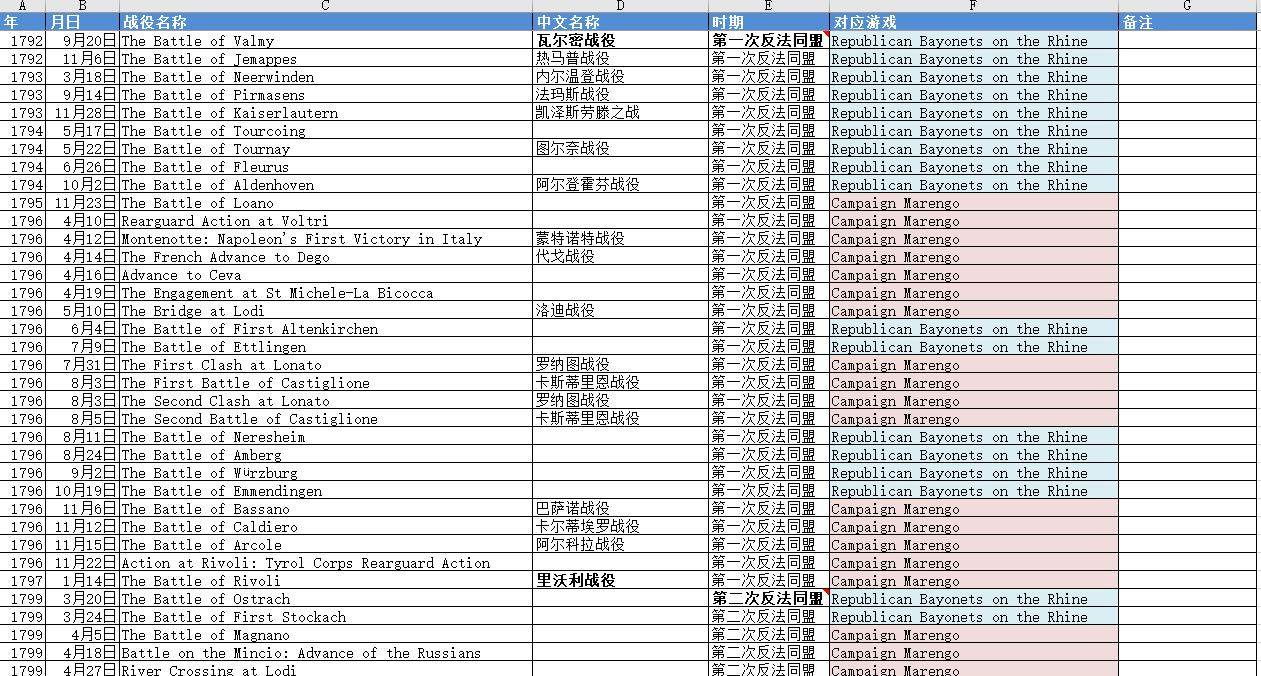1261x676 pixels.
Task: Select column D header
Action: pos(620,6)
